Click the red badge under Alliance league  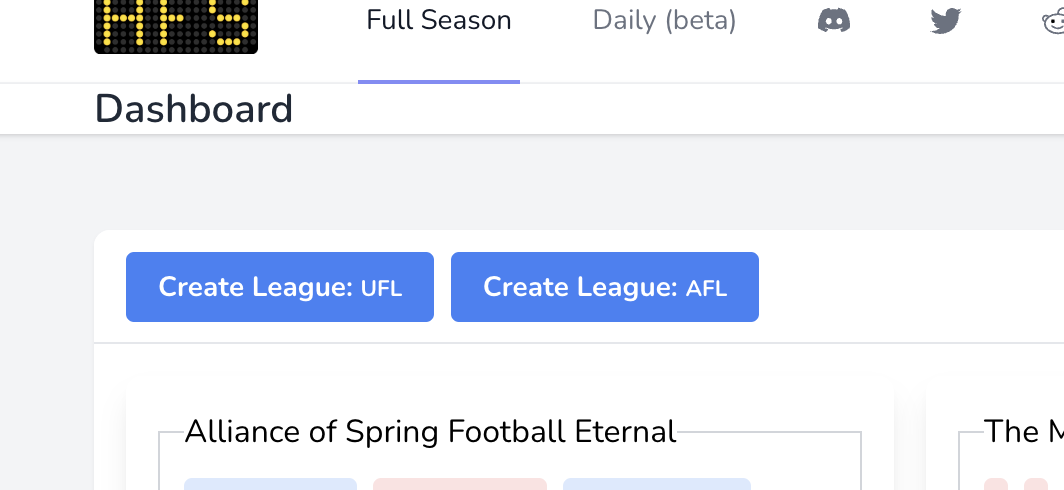tap(460, 484)
